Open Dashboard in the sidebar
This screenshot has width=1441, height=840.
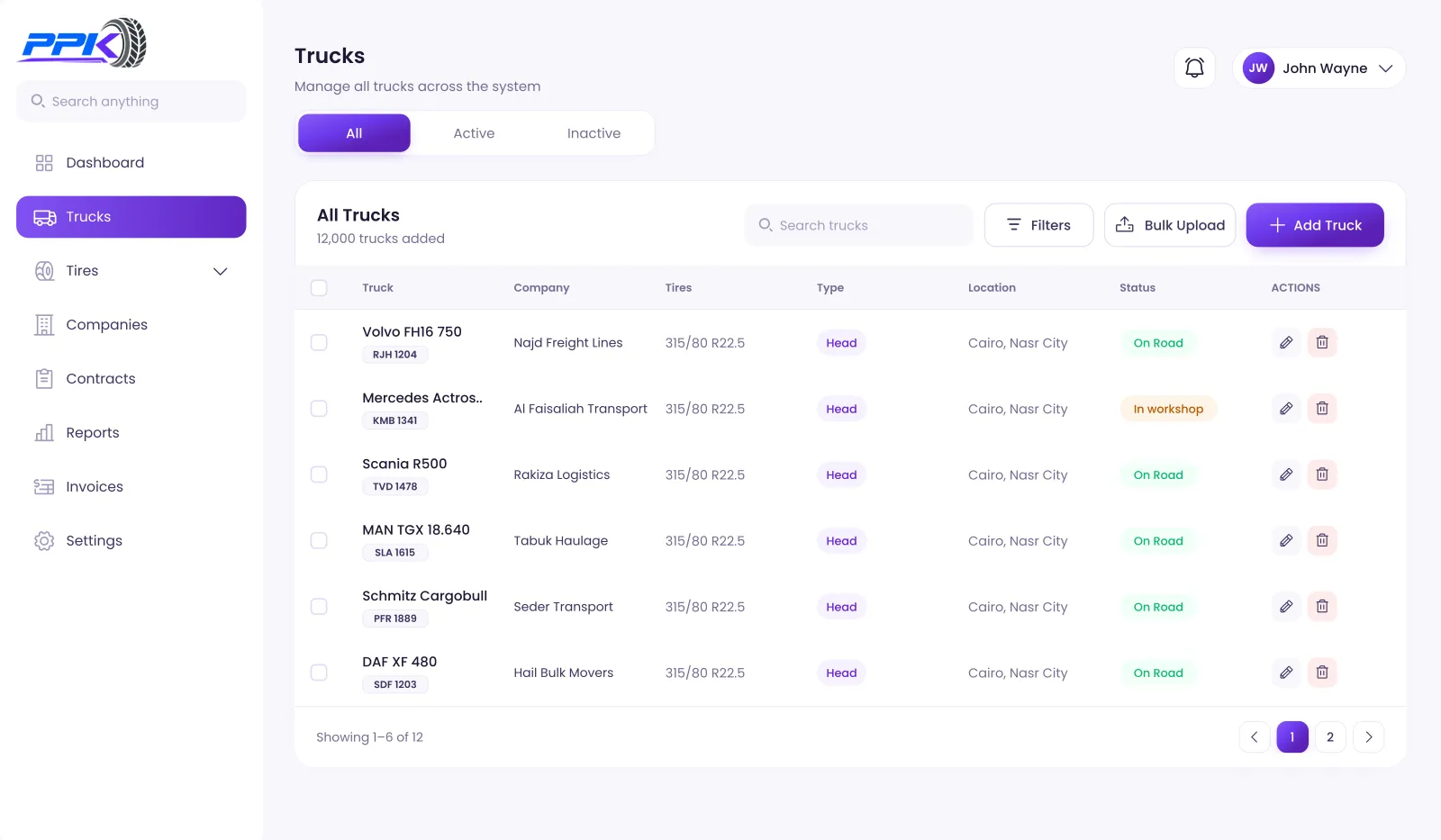[131, 163]
